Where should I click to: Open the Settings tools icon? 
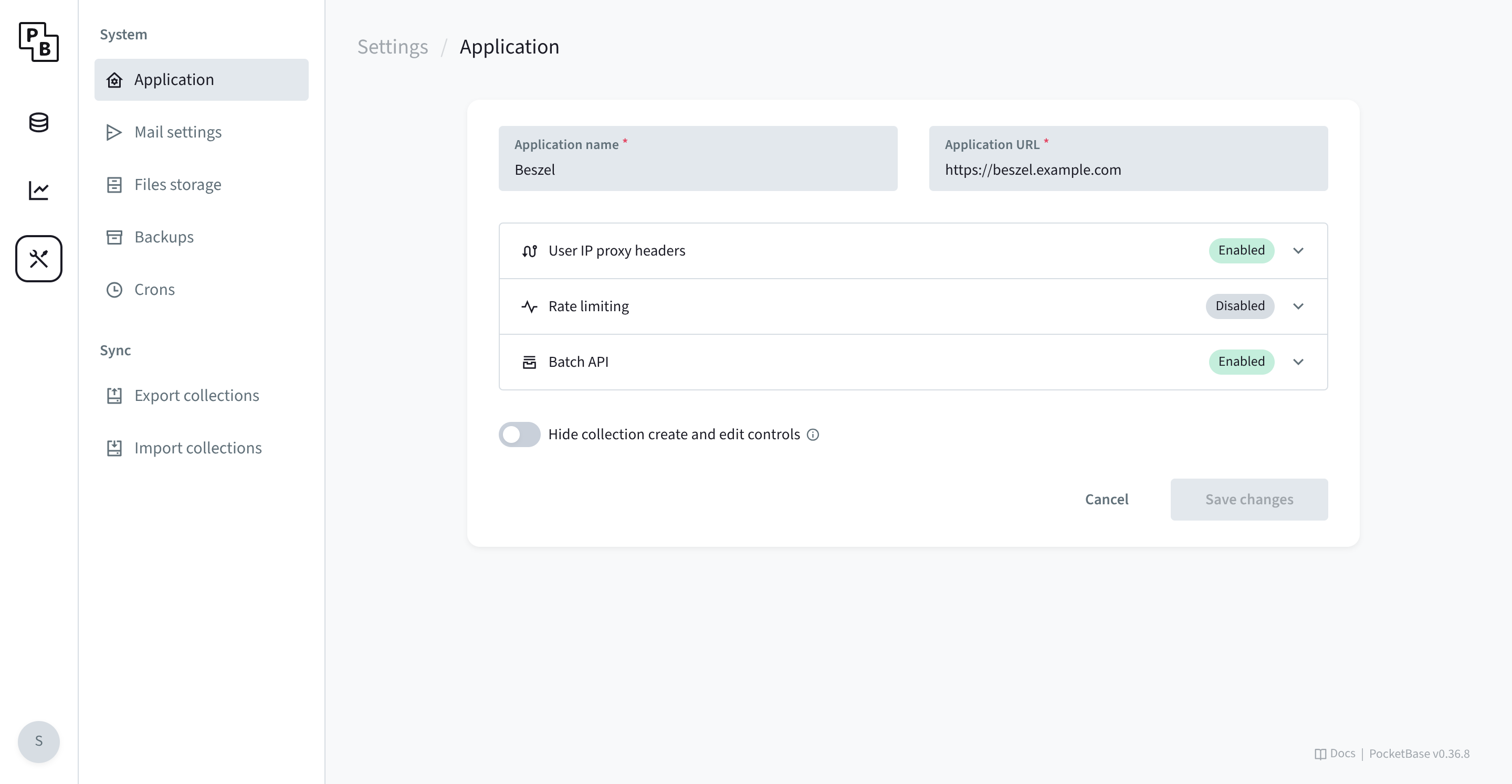click(39, 259)
